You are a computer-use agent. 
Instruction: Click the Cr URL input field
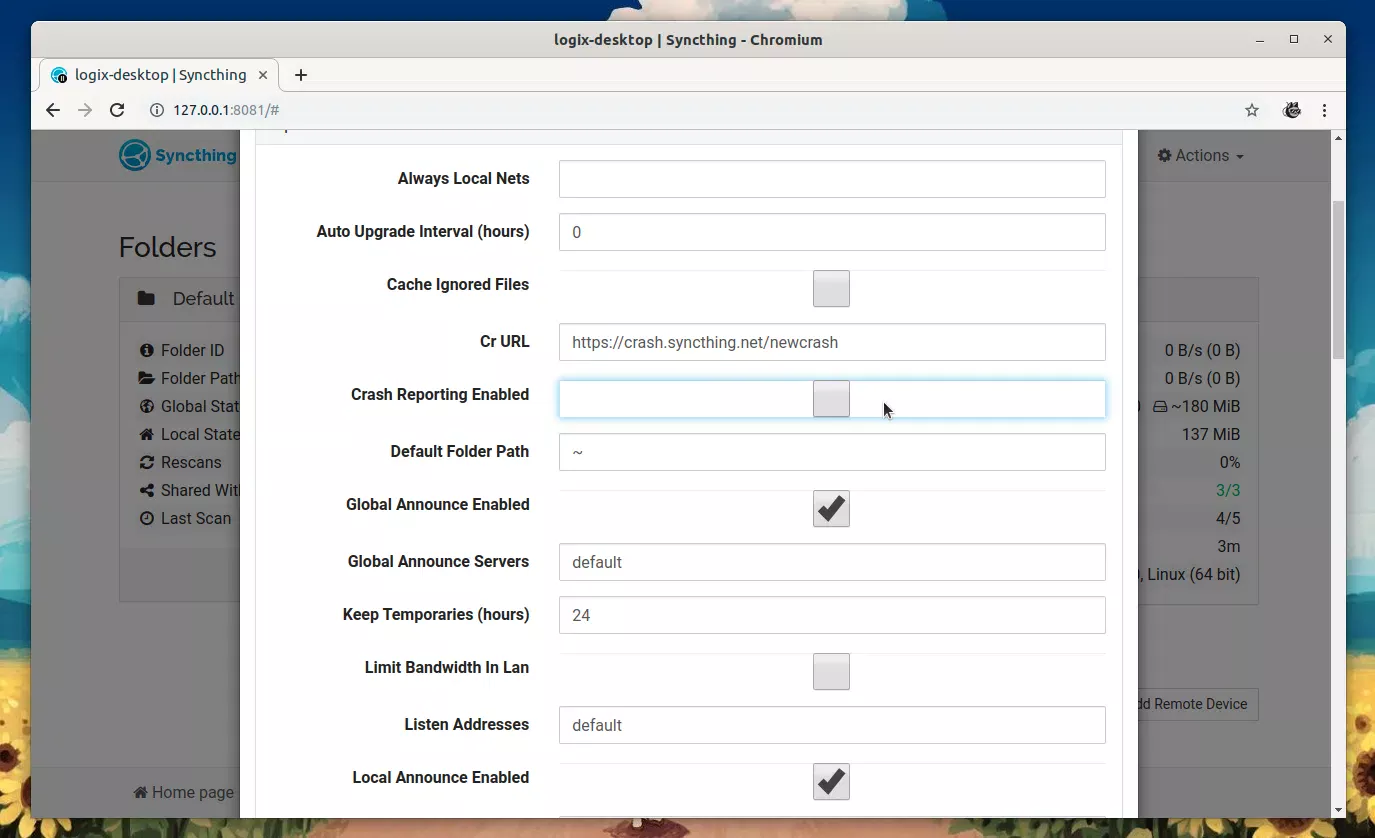[x=831, y=342]
